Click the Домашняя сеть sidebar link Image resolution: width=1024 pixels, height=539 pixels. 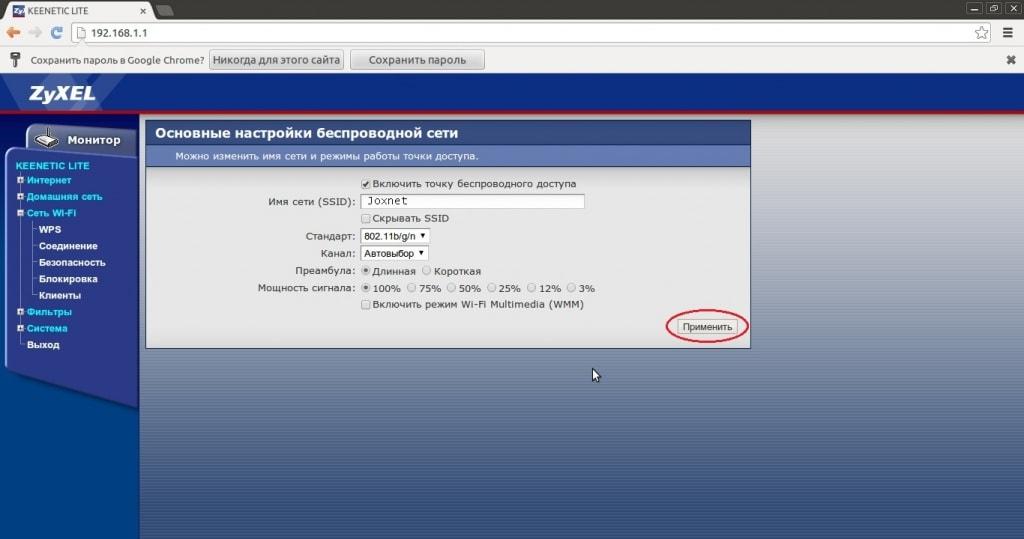pos(64,197)
